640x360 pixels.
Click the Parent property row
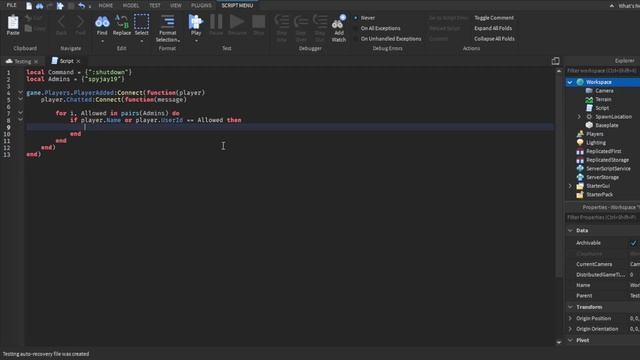602,296
